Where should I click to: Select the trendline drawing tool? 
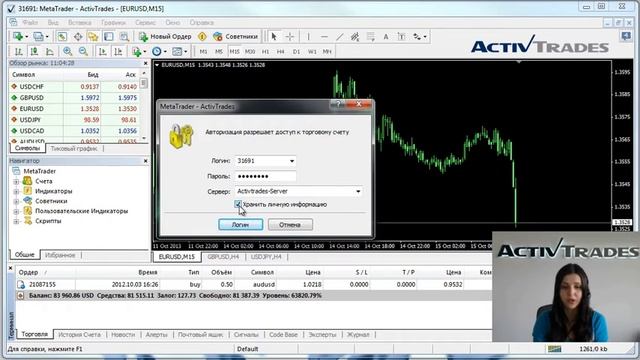339,37
